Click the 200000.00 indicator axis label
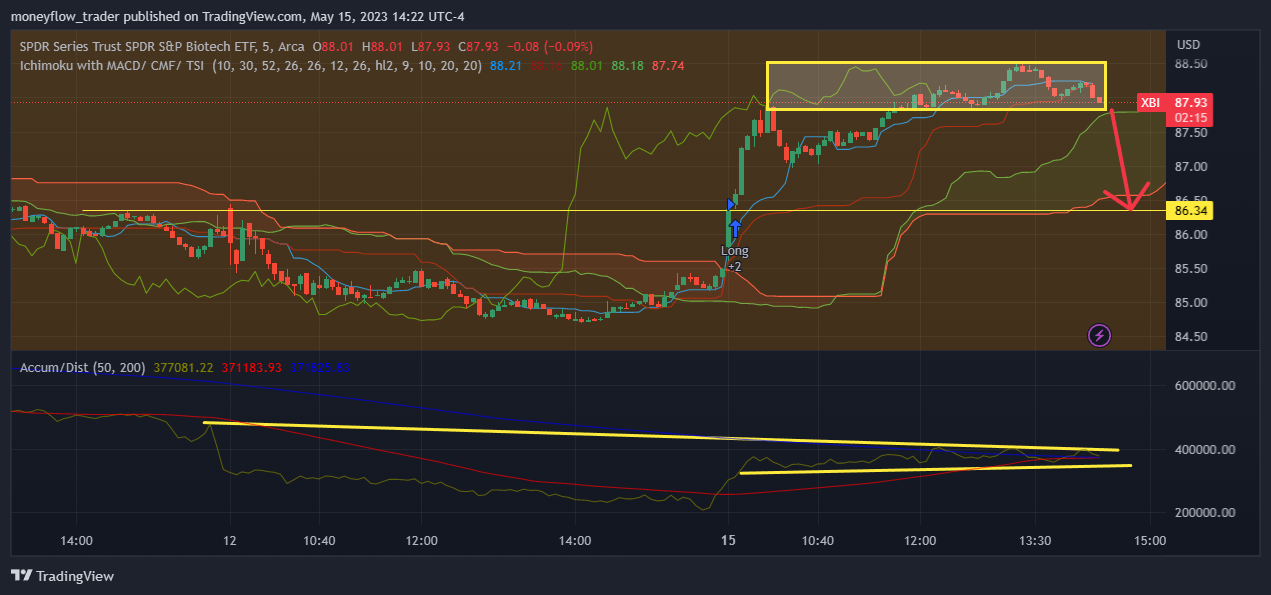Viewport: 1271px width, 595px height. pyautogui.click(x=1206, y=513)
